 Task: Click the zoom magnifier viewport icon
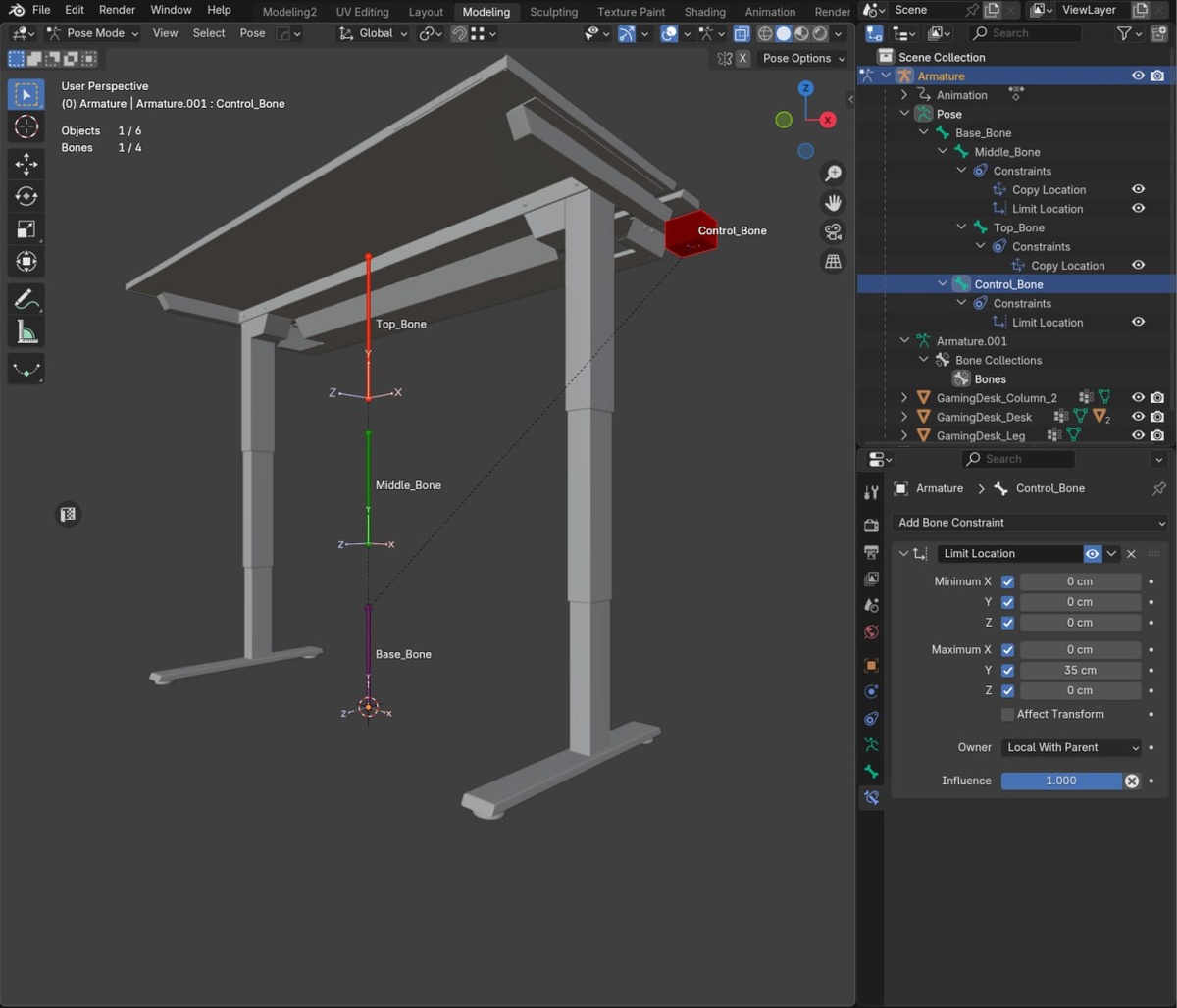click(833, 174)
